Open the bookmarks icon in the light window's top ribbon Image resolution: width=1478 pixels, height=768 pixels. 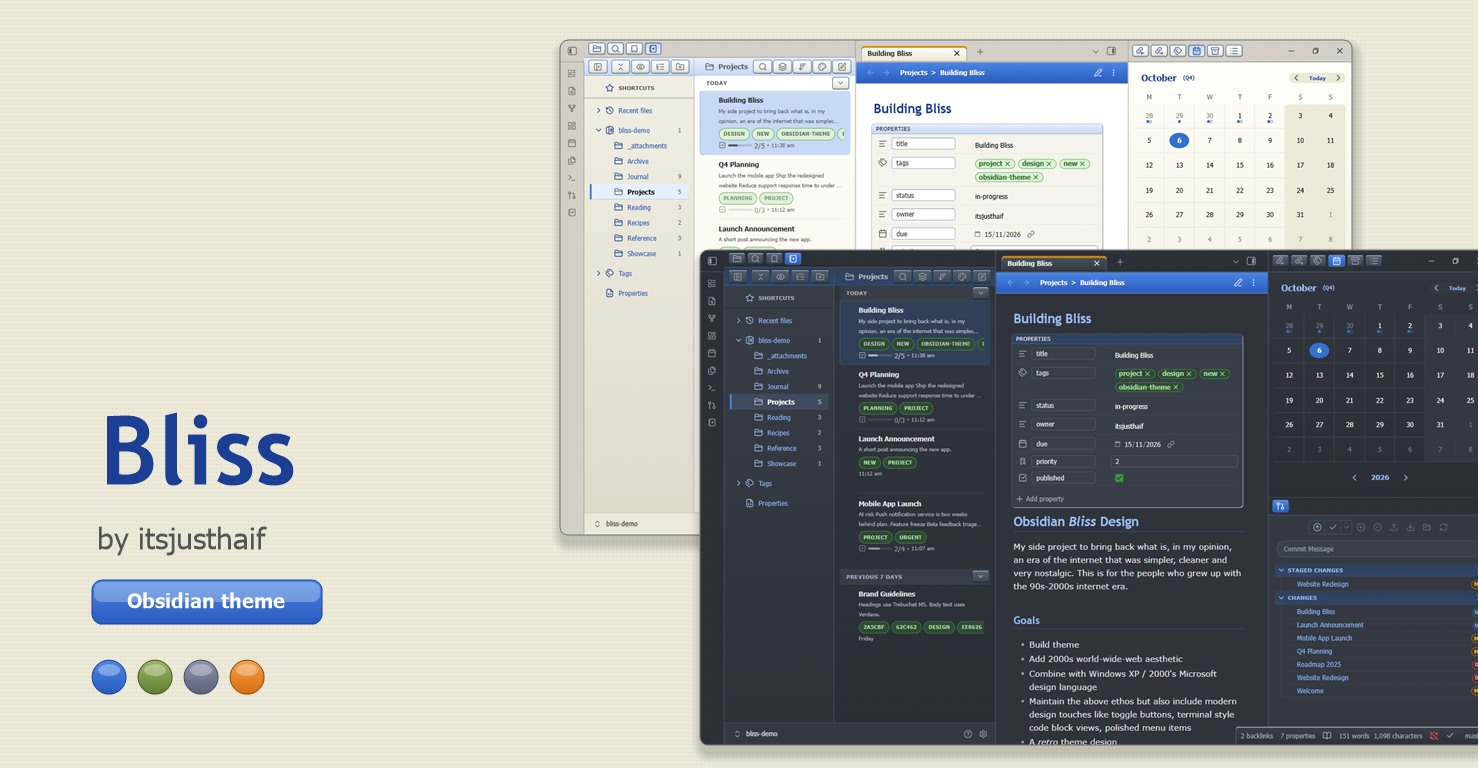[634, 49]
